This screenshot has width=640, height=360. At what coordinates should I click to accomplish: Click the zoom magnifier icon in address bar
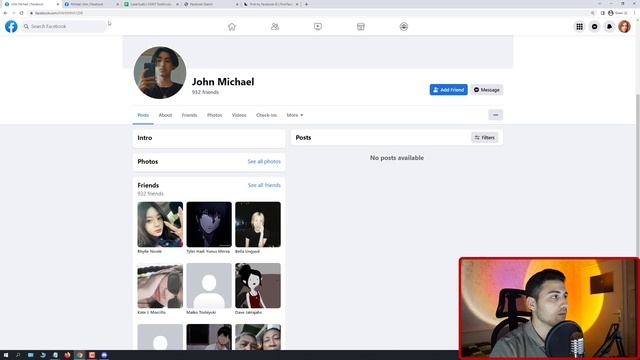pyautogui.click(x=593, y=13)
